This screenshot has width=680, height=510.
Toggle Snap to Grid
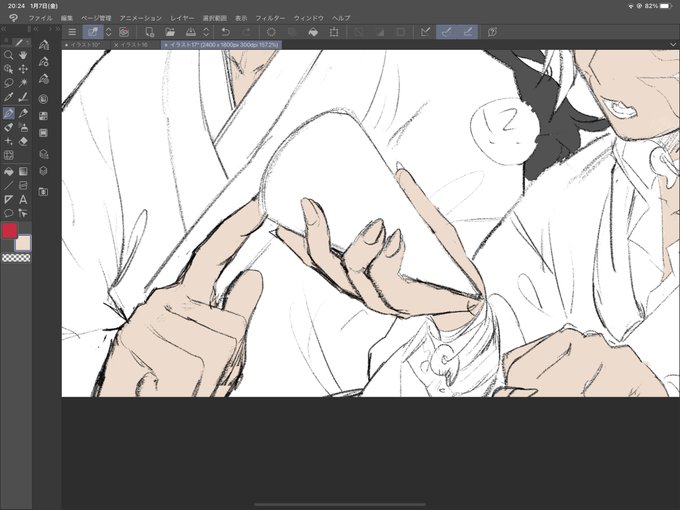coord(468,32)
